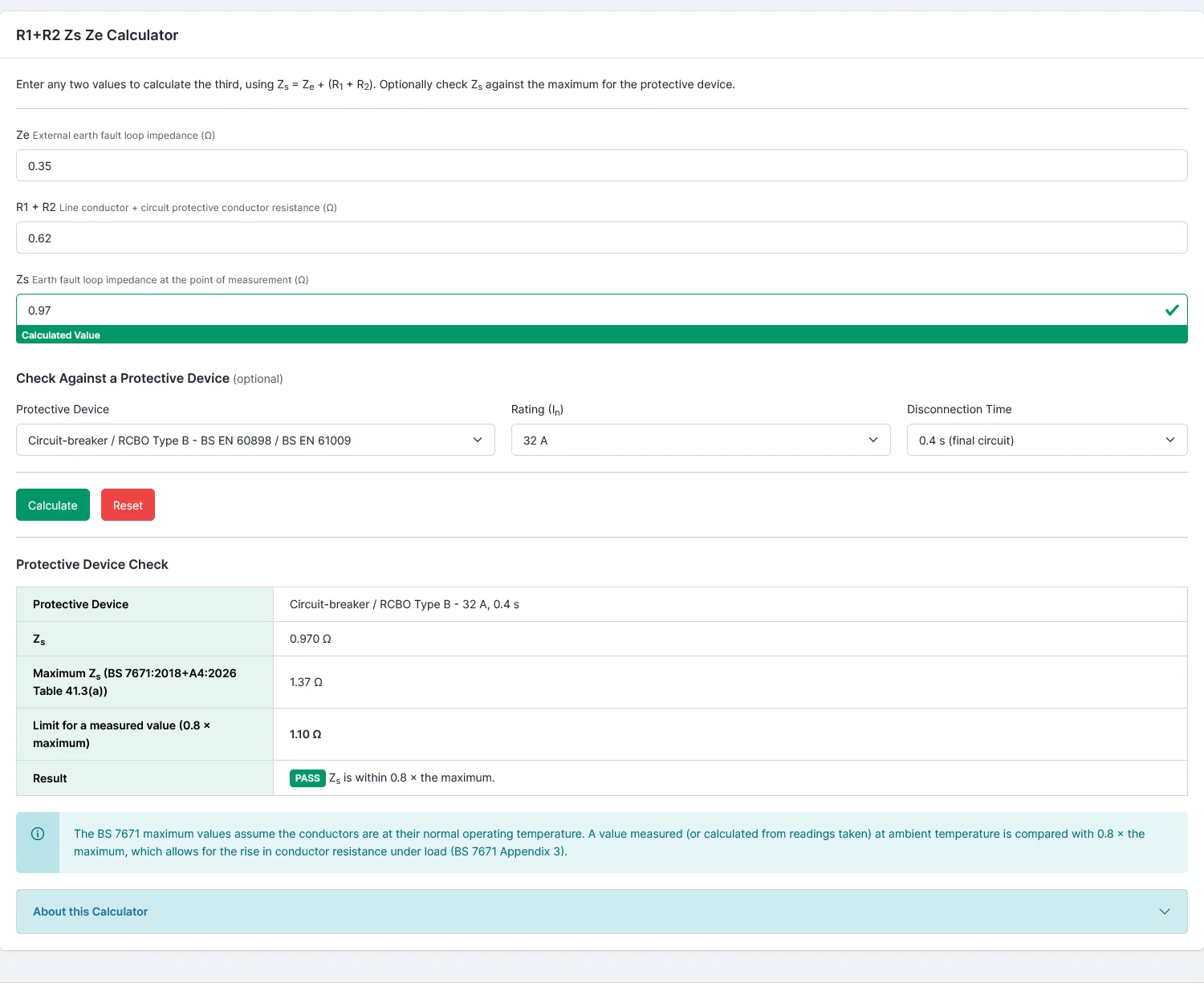Click the info icon in the notice box
This screenshot has height=995, width=1204.
point(38,834)
